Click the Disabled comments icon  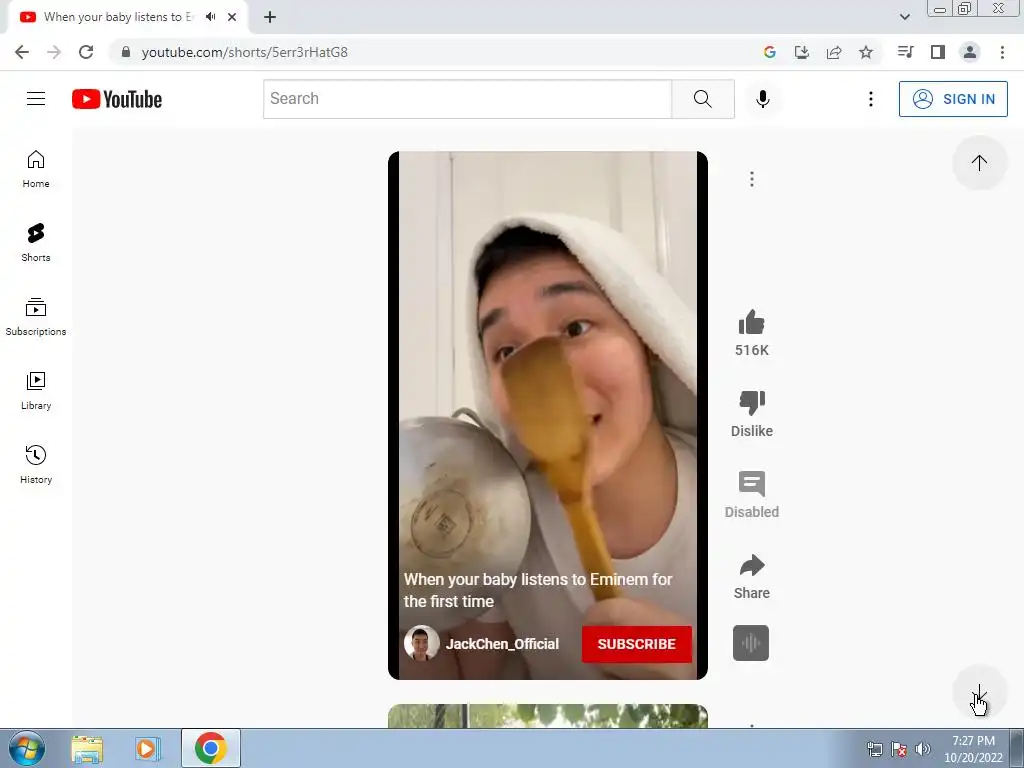[751, 484]
